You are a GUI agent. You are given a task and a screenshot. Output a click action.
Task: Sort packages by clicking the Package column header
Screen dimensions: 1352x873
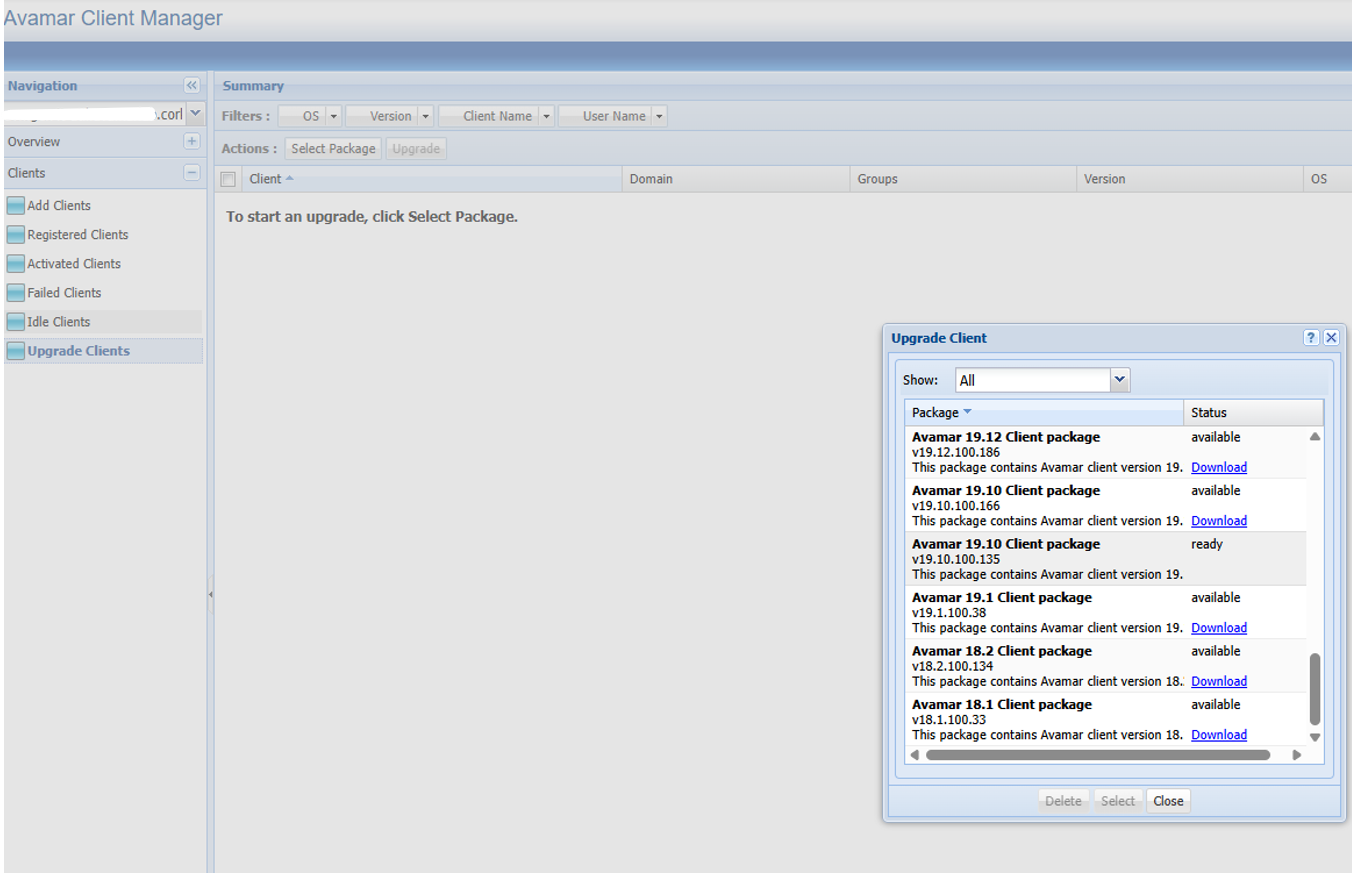coord(936,412)
